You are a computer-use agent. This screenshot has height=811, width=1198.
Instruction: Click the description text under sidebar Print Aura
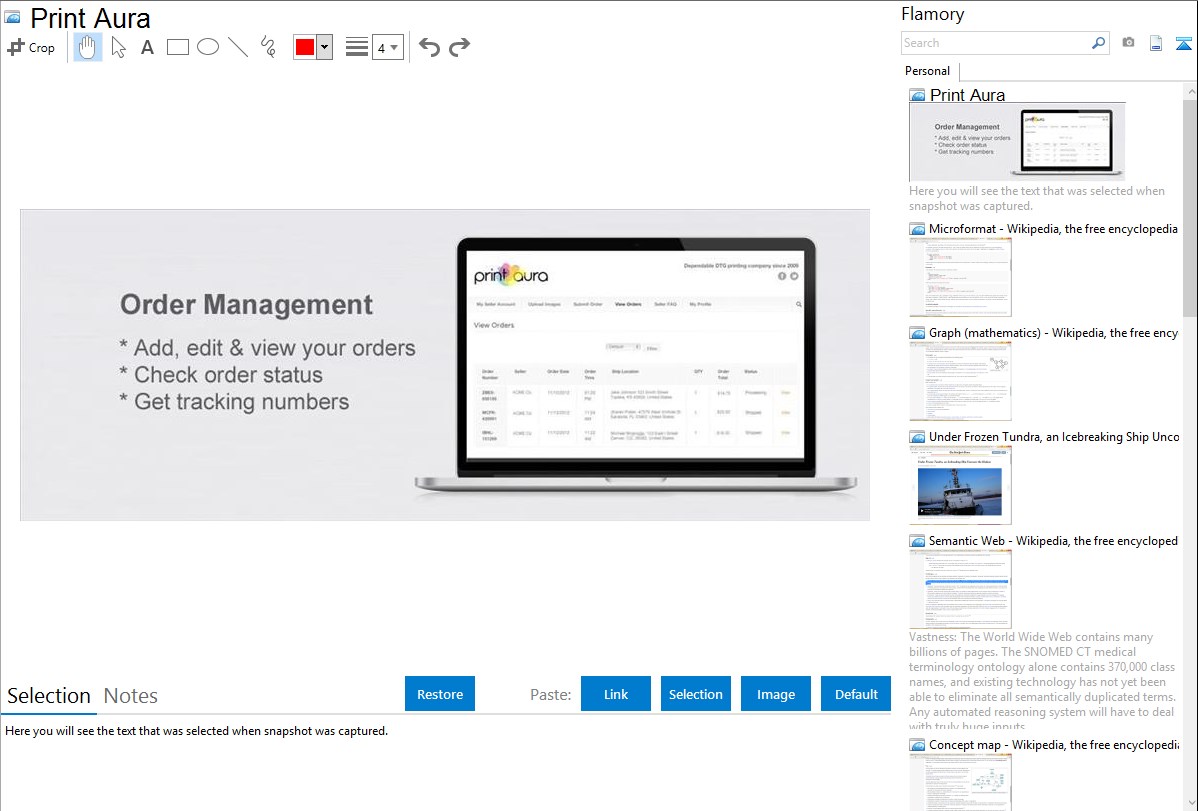pyautogui.click(x=1037, y=198)
